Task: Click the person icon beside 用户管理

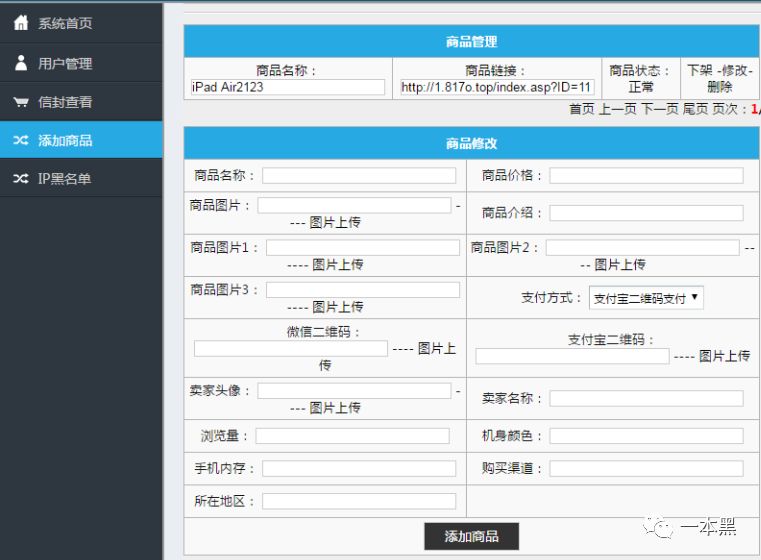Action: point(21,63)
